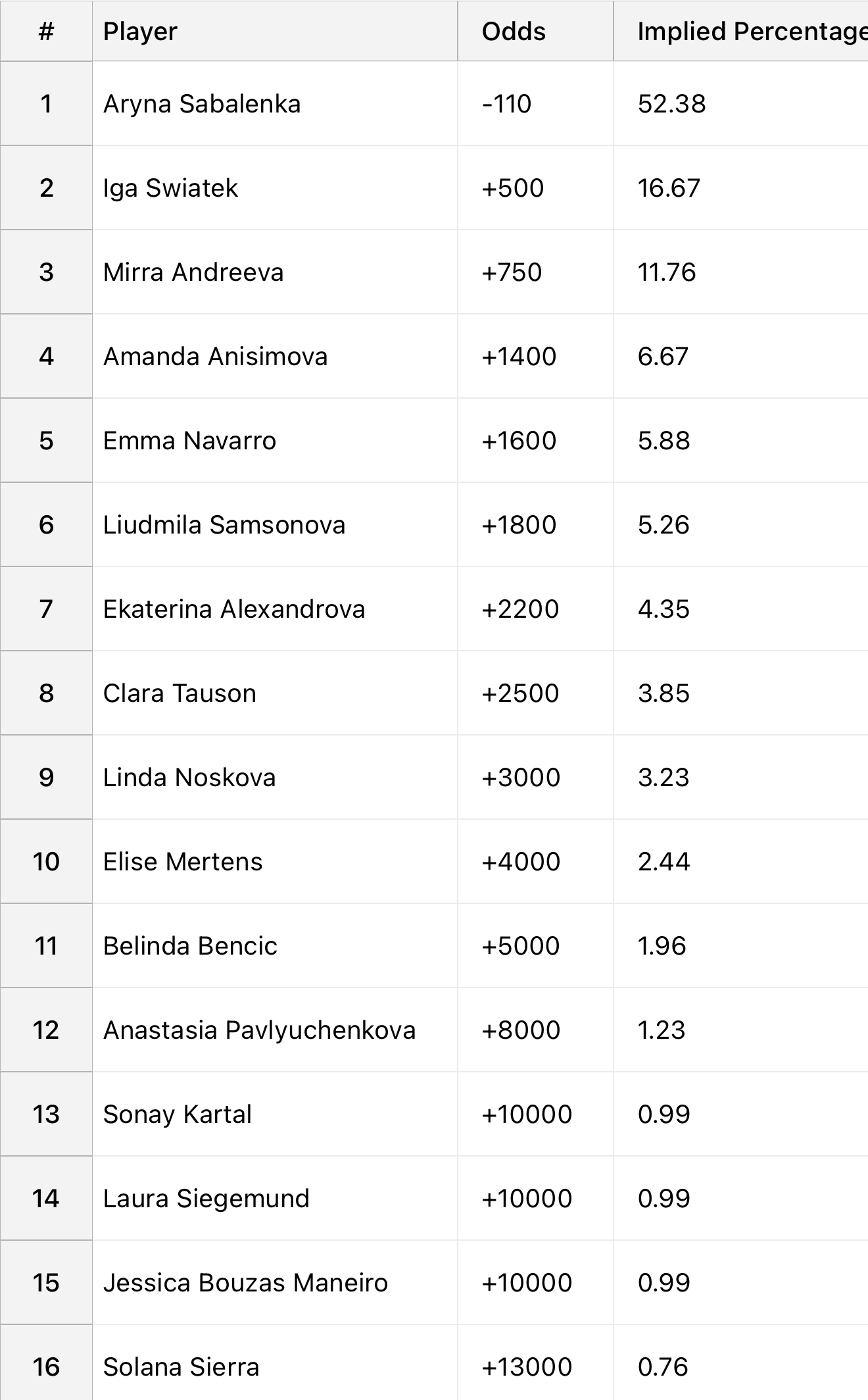This screenshot has height=1400, width=868.
Task: Select the Anastasia Pavlyuchenkova cell
Action: click(275, 1030)
